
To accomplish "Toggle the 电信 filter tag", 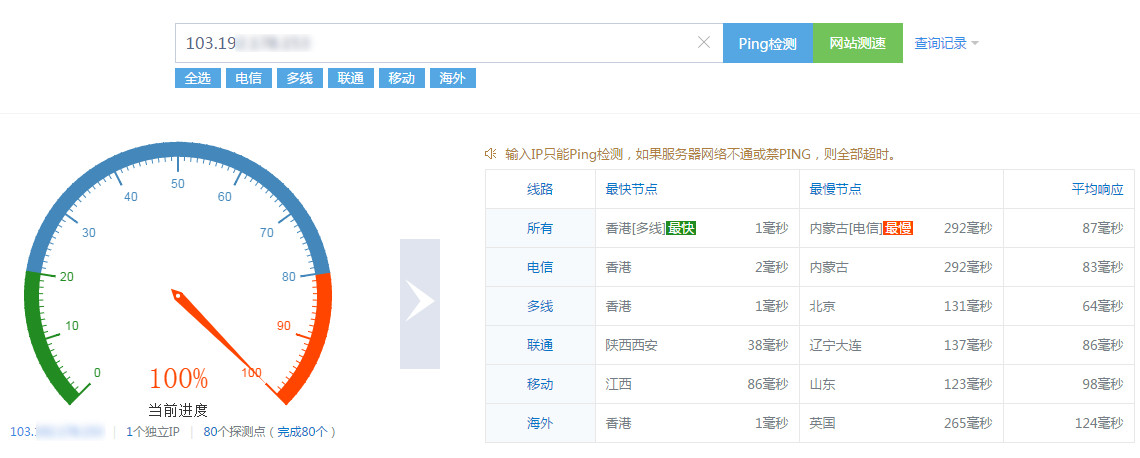I will point(248,78).
